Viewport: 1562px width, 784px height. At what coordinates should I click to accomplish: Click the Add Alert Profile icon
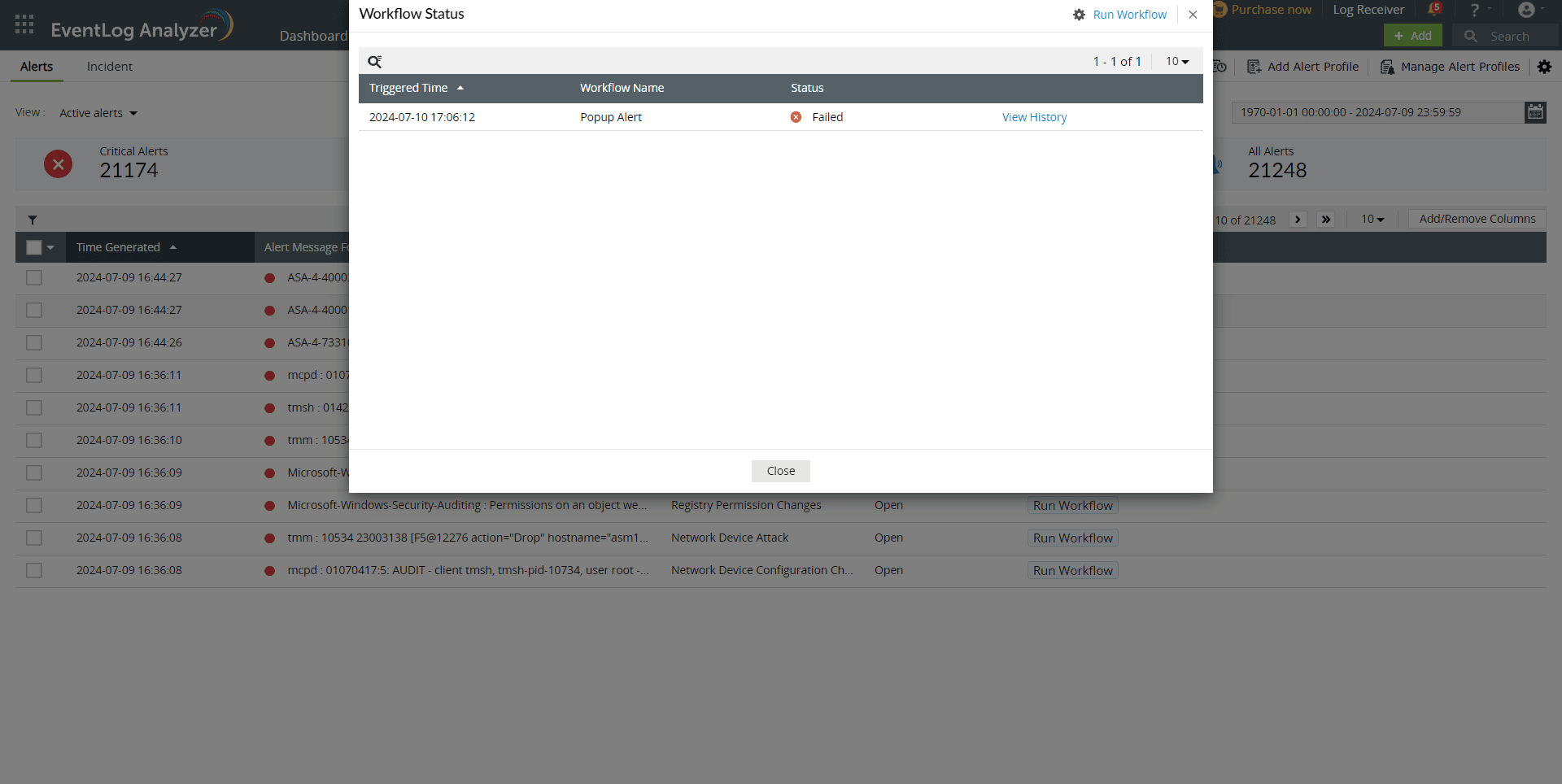1254,67
